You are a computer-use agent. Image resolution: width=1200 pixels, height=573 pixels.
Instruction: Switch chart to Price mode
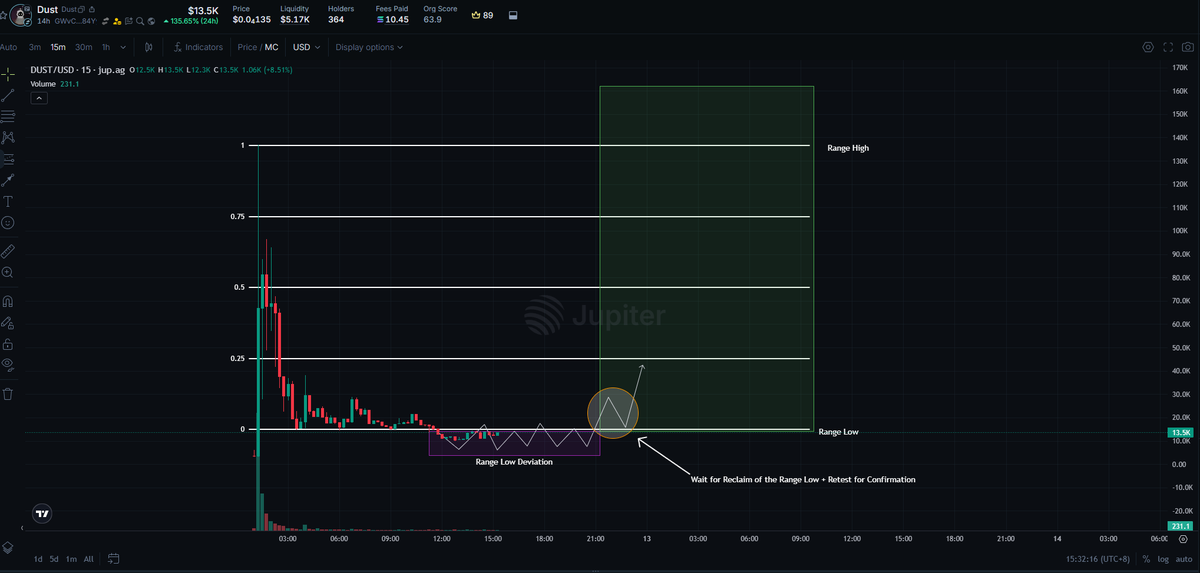pos(246,47)
